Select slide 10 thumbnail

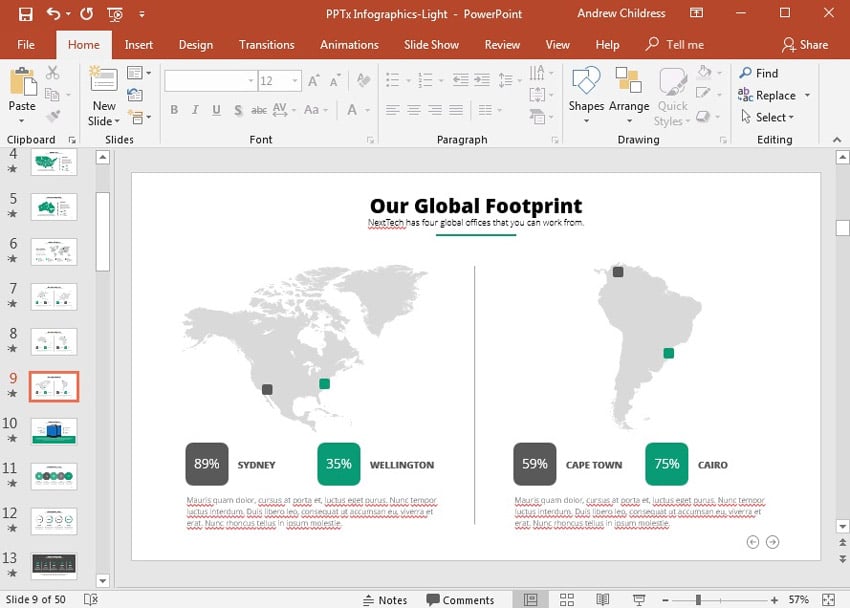[54, 432]
